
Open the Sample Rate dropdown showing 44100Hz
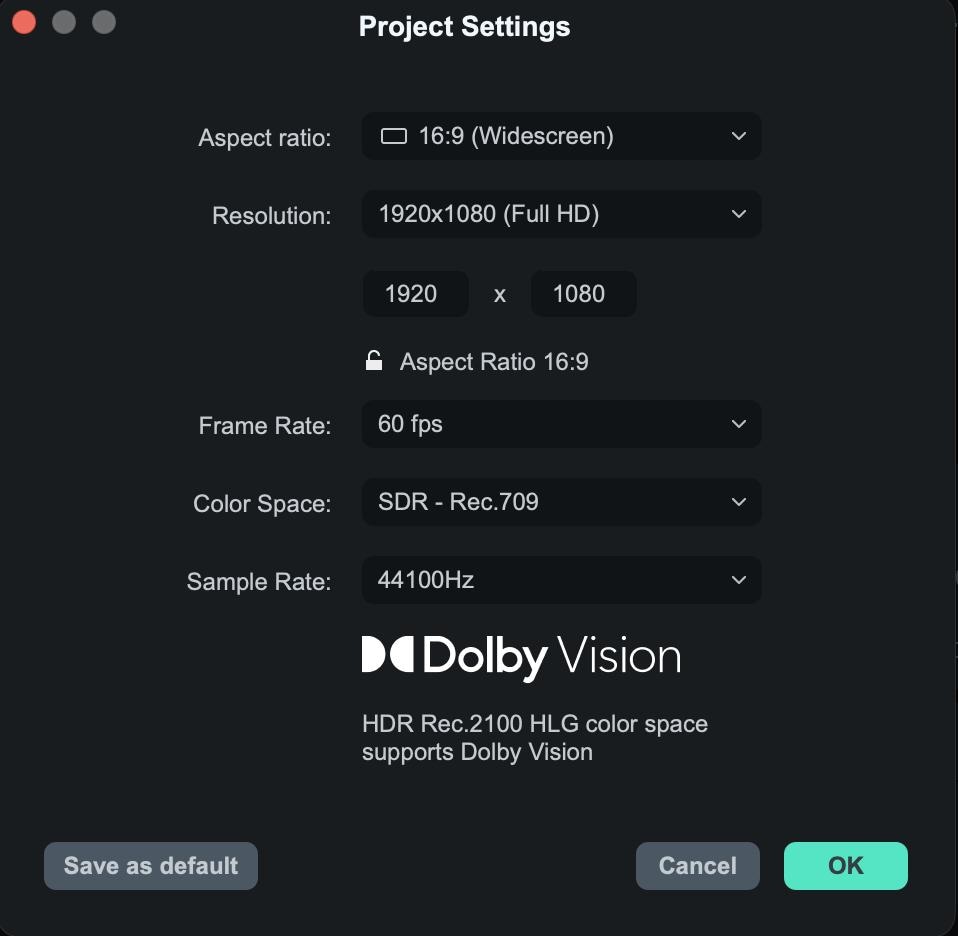560,580
